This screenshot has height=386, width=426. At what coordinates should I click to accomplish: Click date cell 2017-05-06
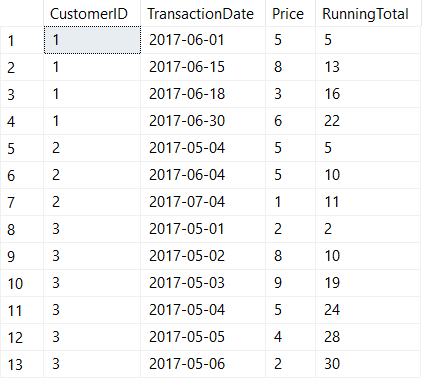click(203, 364)
